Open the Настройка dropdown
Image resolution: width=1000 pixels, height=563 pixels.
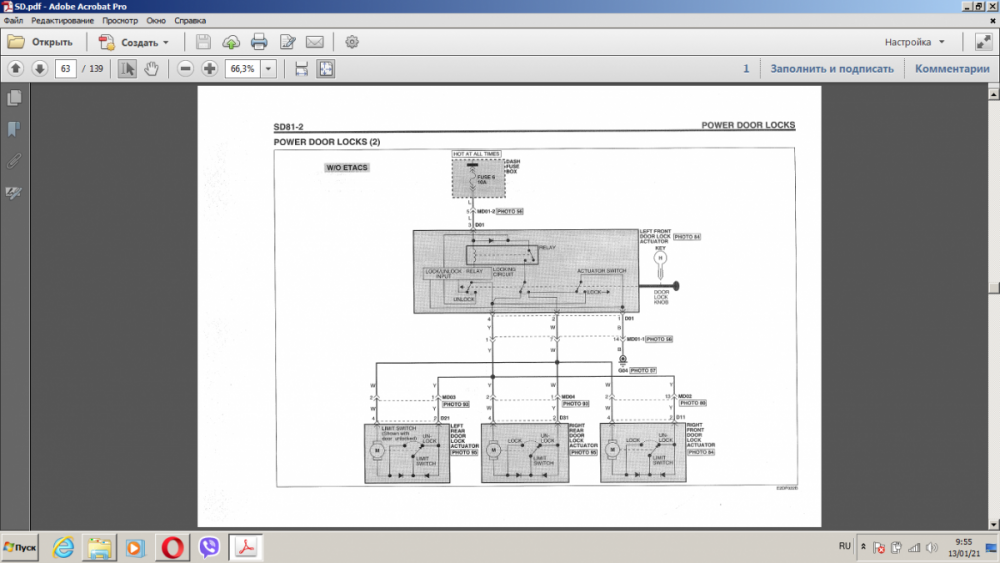click(914, 42)
